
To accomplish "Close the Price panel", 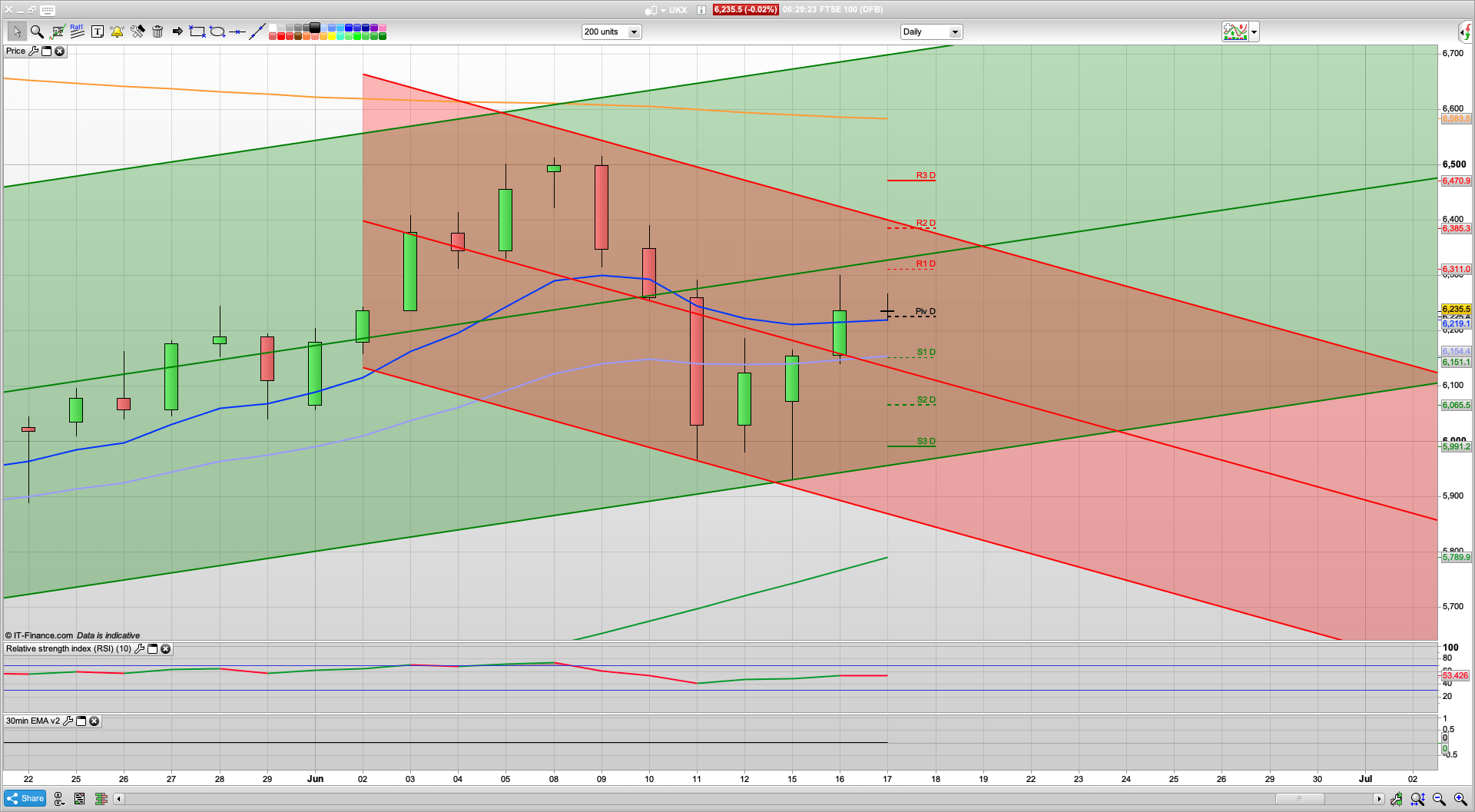I will coord(59,51).
